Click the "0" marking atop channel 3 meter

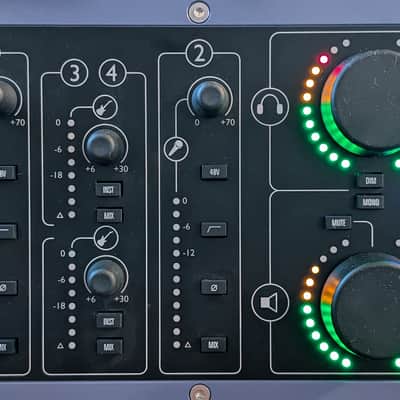[x=58, y=123]
